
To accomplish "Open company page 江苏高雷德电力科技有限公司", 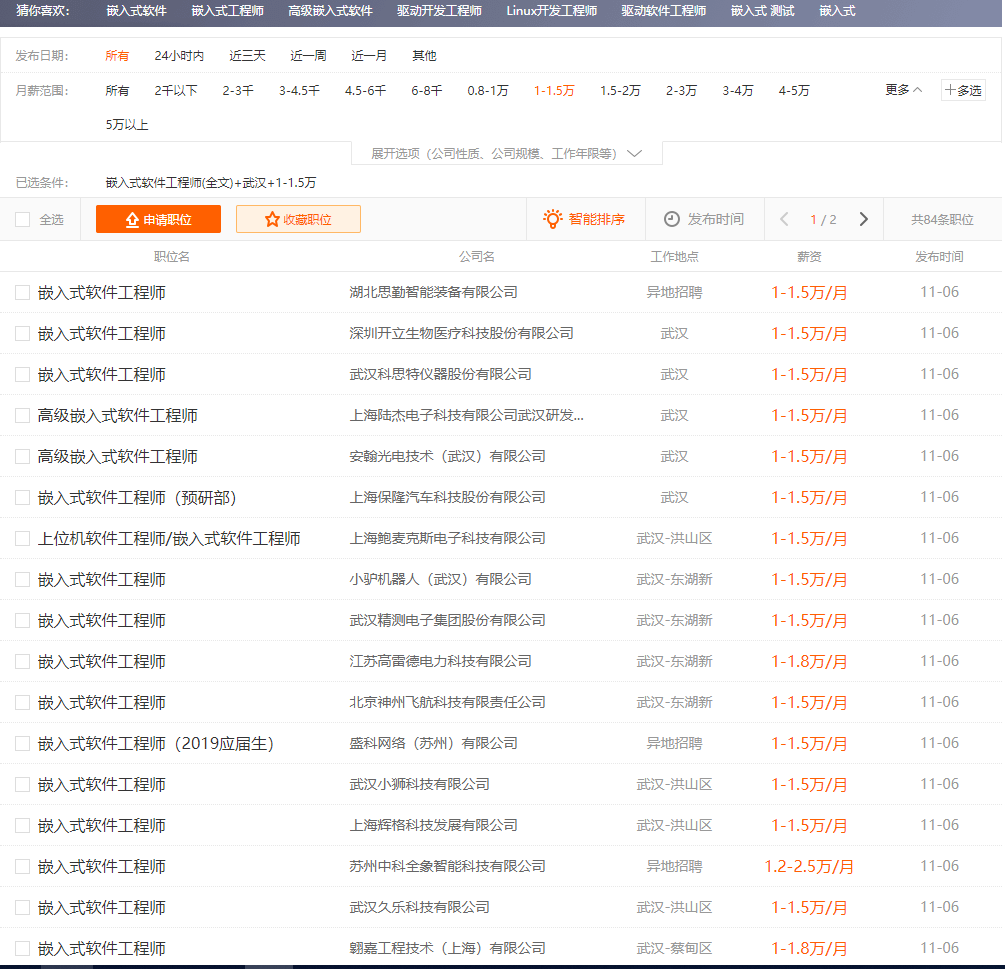I will tap(440, 661).
